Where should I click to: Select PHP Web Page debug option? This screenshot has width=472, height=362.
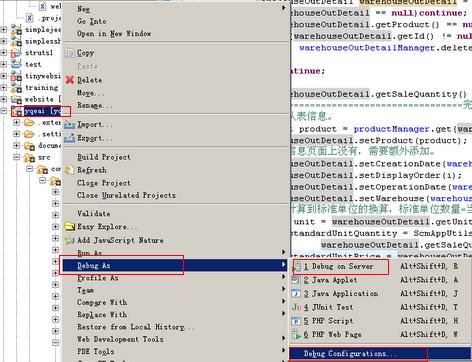(381, 334)
